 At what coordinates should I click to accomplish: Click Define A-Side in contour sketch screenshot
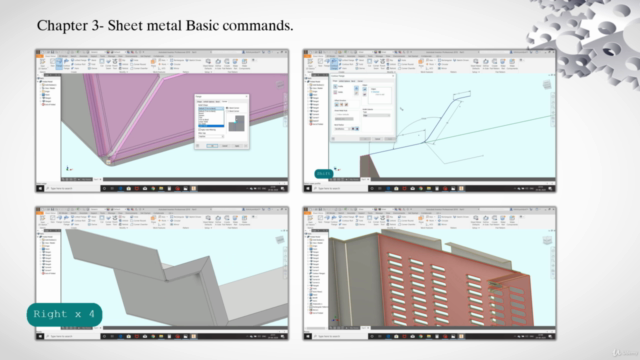pos(486,63)
